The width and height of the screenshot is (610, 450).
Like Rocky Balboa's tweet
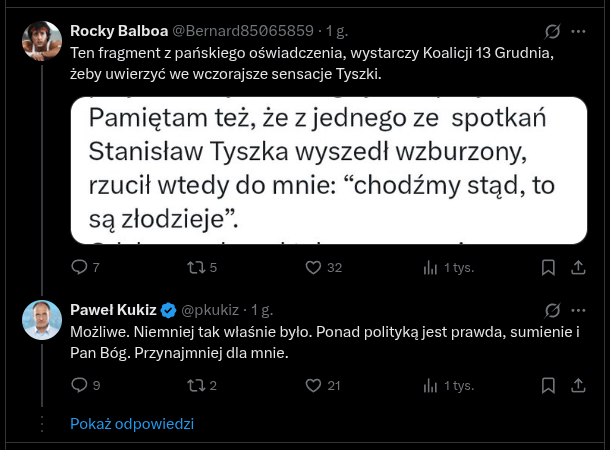click(x=312, y=267)
